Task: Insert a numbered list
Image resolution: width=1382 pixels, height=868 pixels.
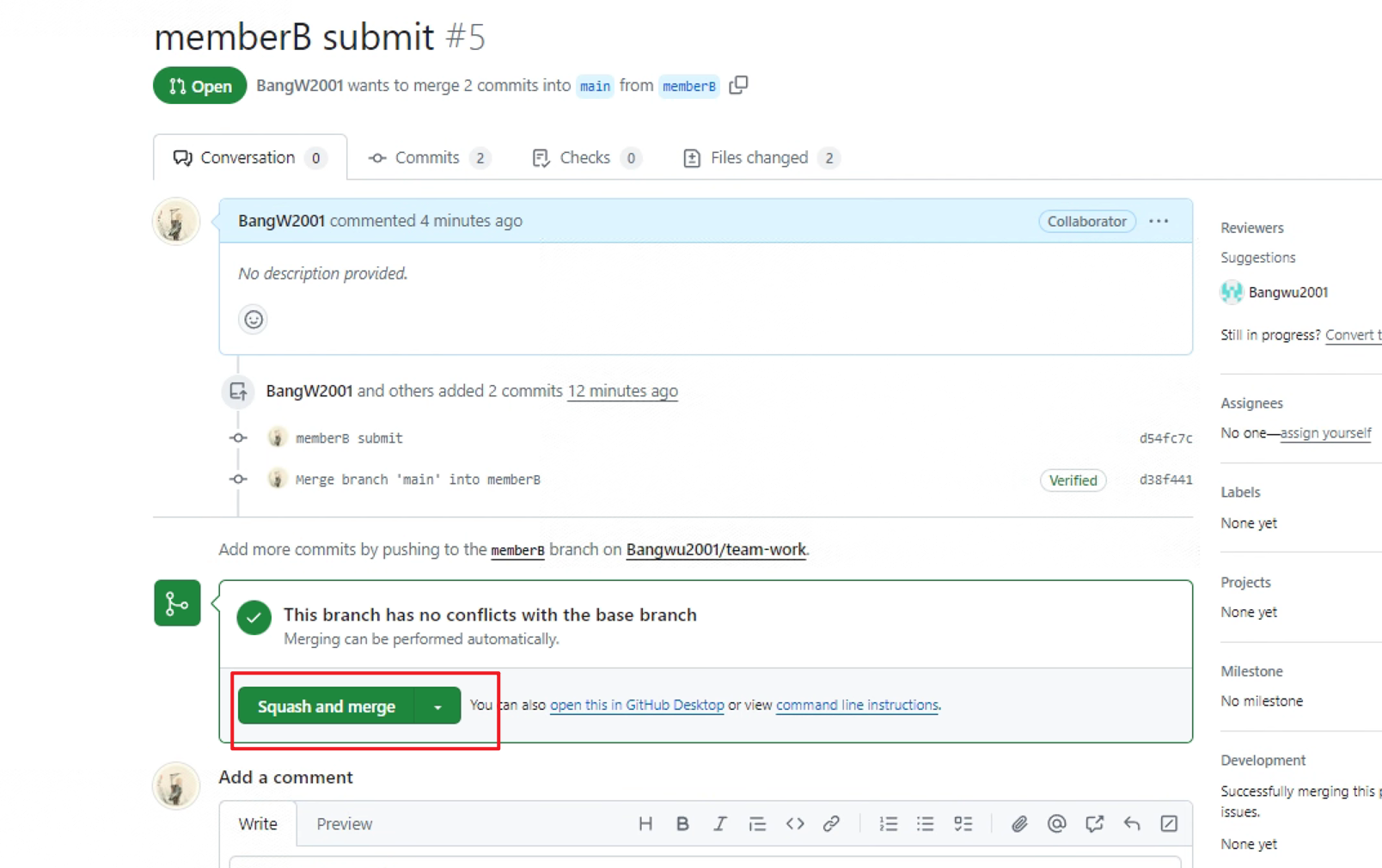Action: point(888,823)
